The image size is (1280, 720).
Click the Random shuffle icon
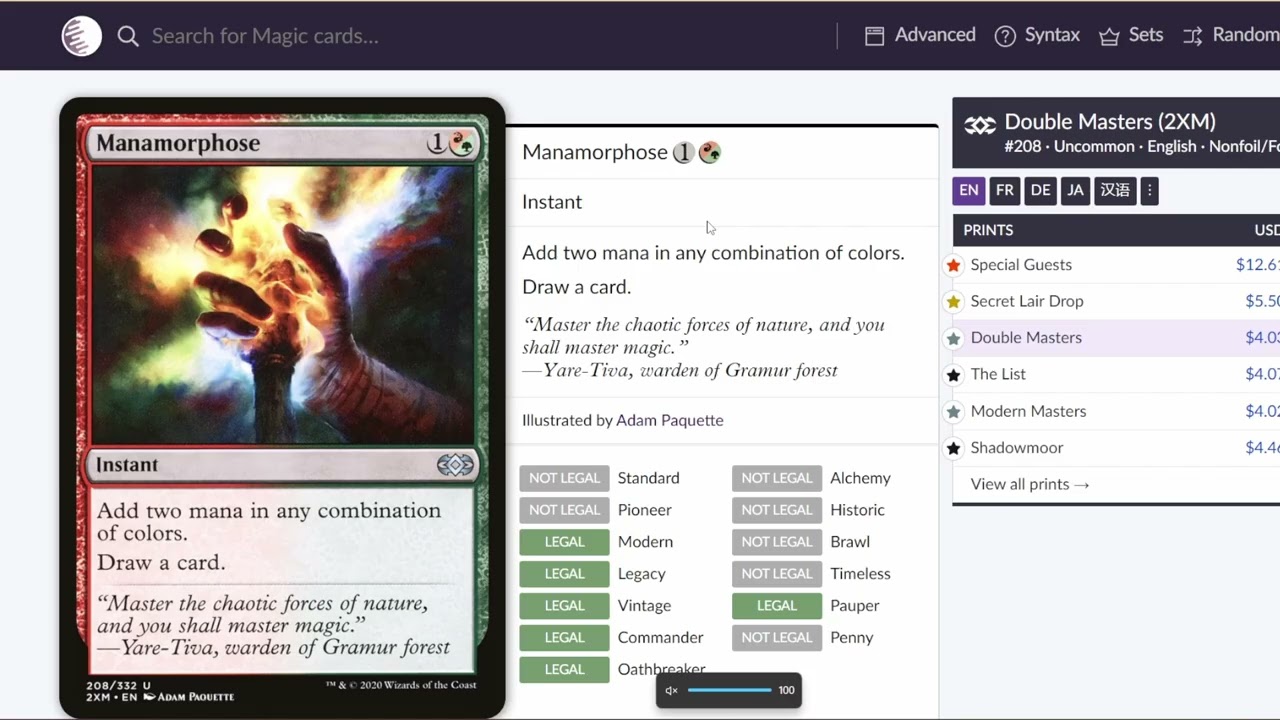point(1193,37)
